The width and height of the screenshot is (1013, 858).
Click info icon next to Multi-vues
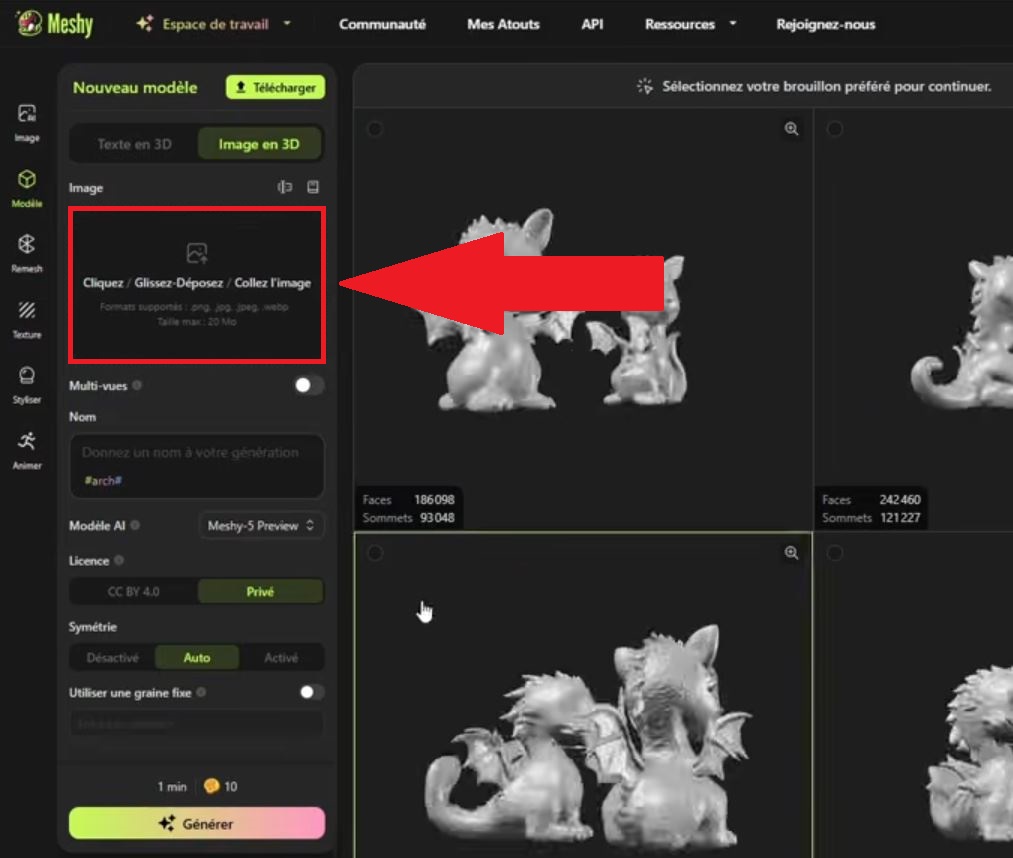point(137,385)
